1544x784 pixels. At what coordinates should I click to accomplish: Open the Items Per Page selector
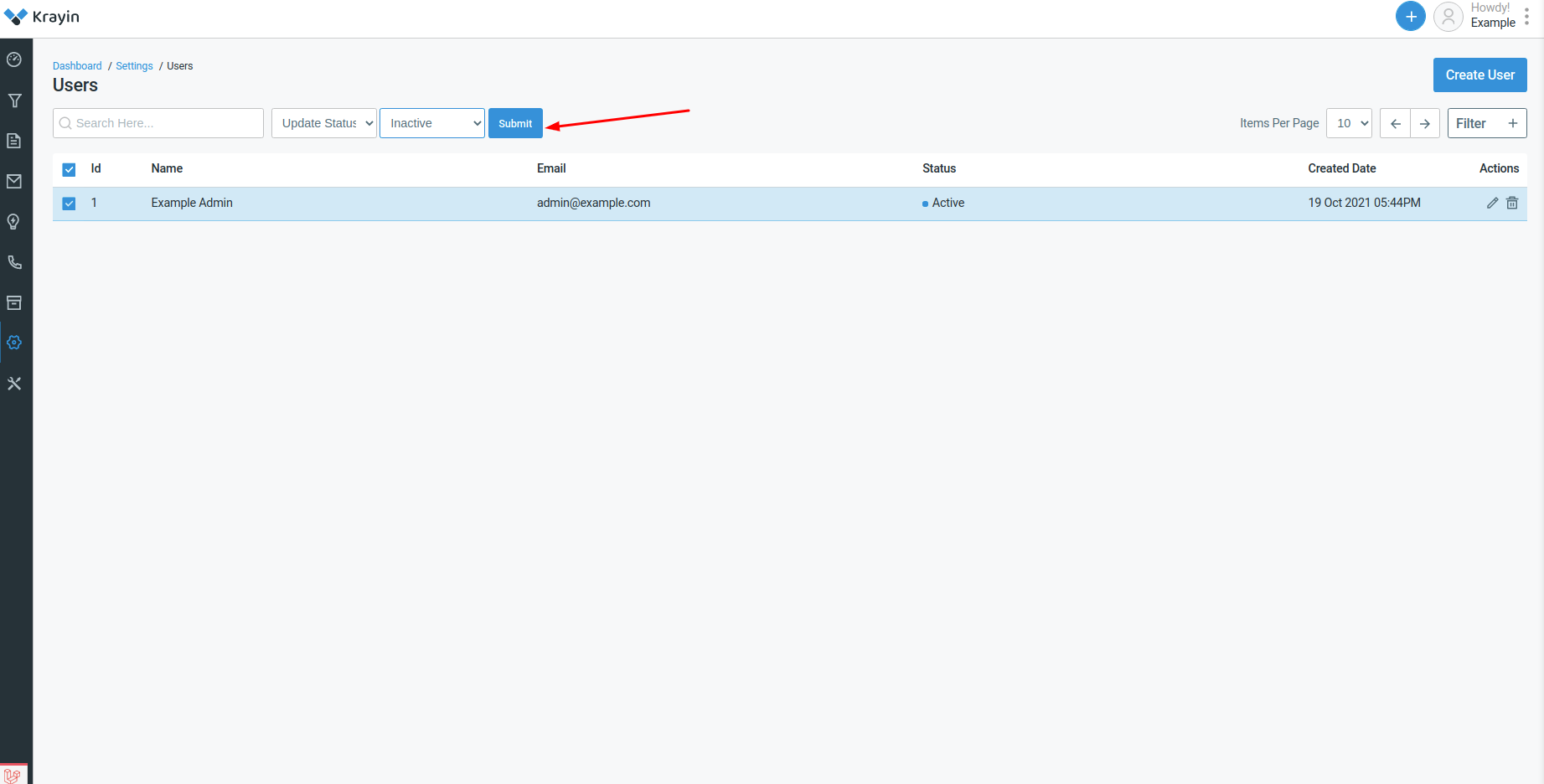(1349, 122)
